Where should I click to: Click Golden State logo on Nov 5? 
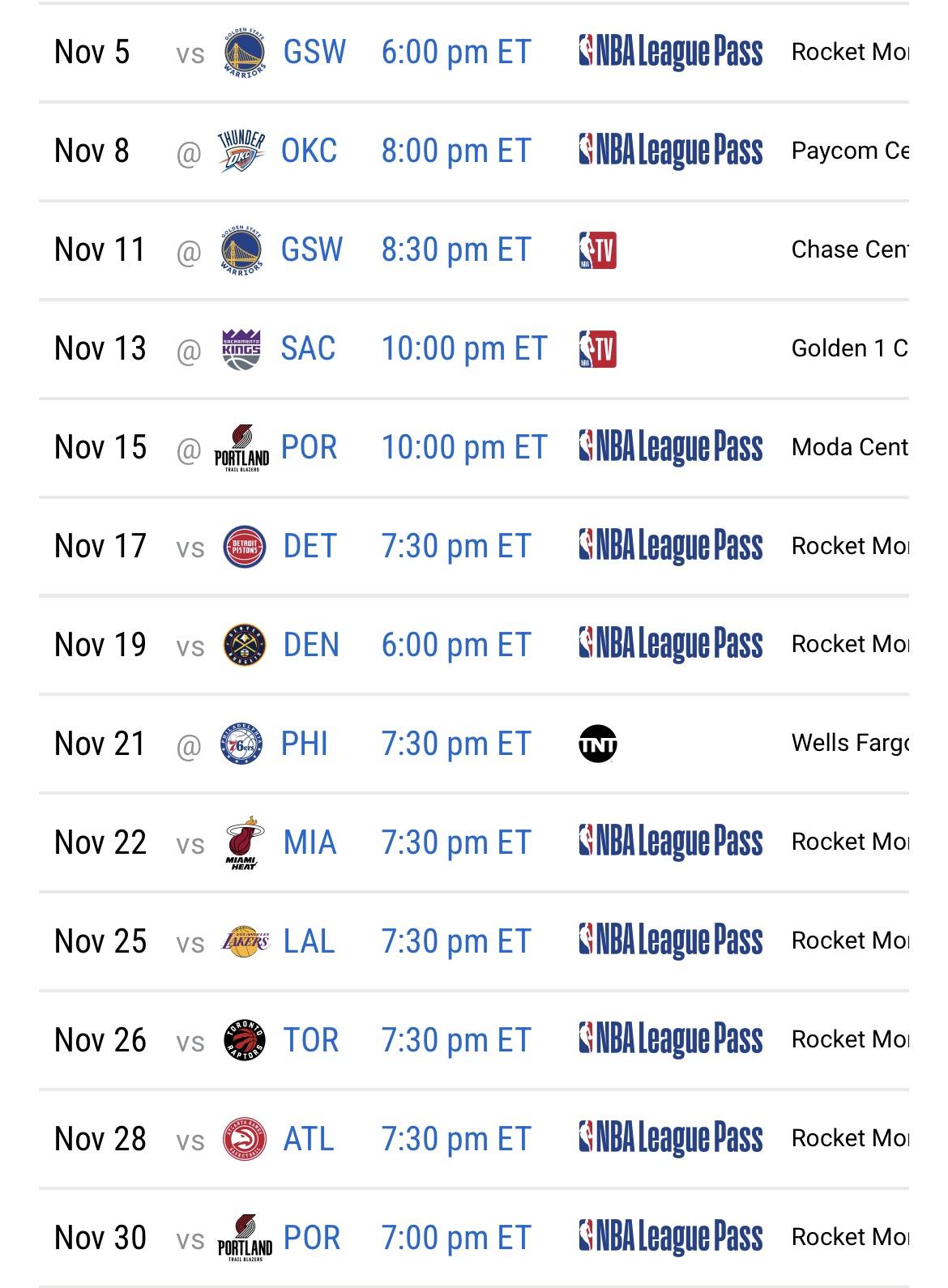pos(244,53)
